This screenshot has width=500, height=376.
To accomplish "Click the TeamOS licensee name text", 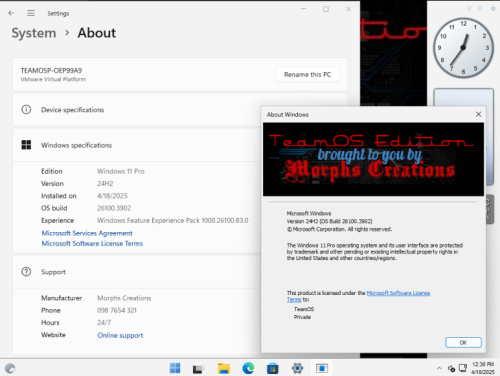I will click(304, 309).
